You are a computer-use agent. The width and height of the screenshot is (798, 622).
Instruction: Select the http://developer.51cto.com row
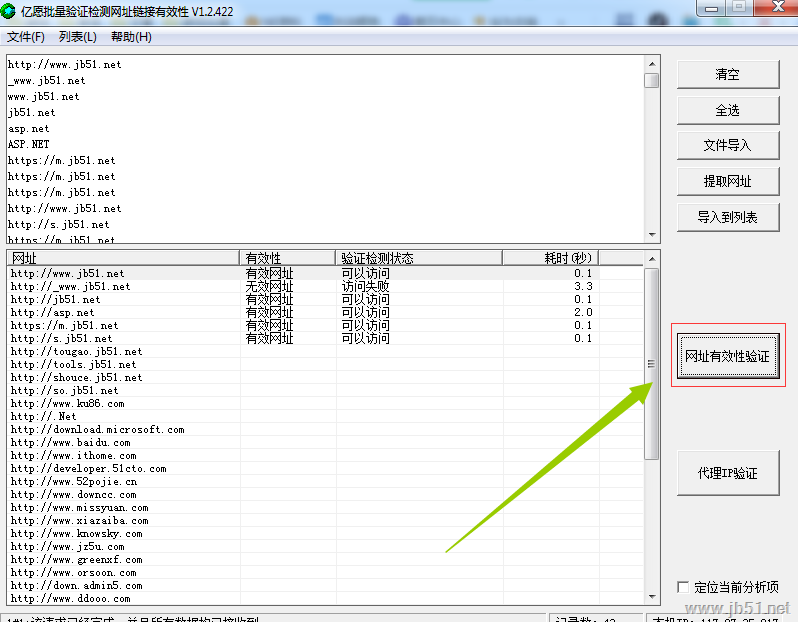(x=326, y=468)
